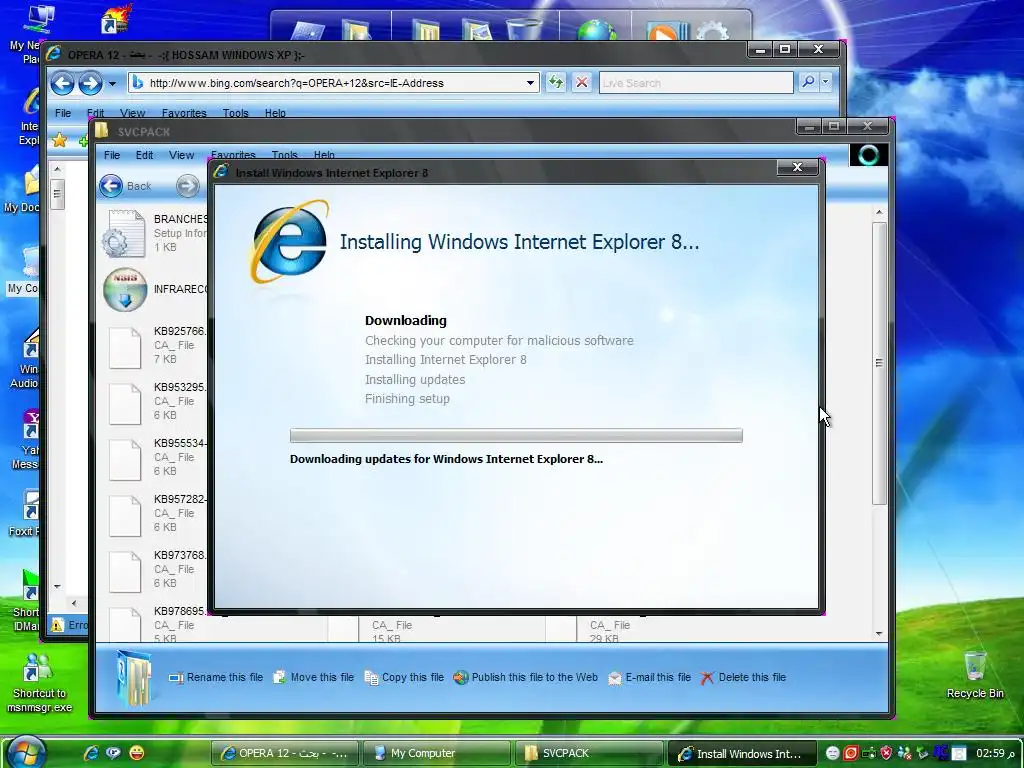
Task: Click the Windows Start orb
Action: 25,752
